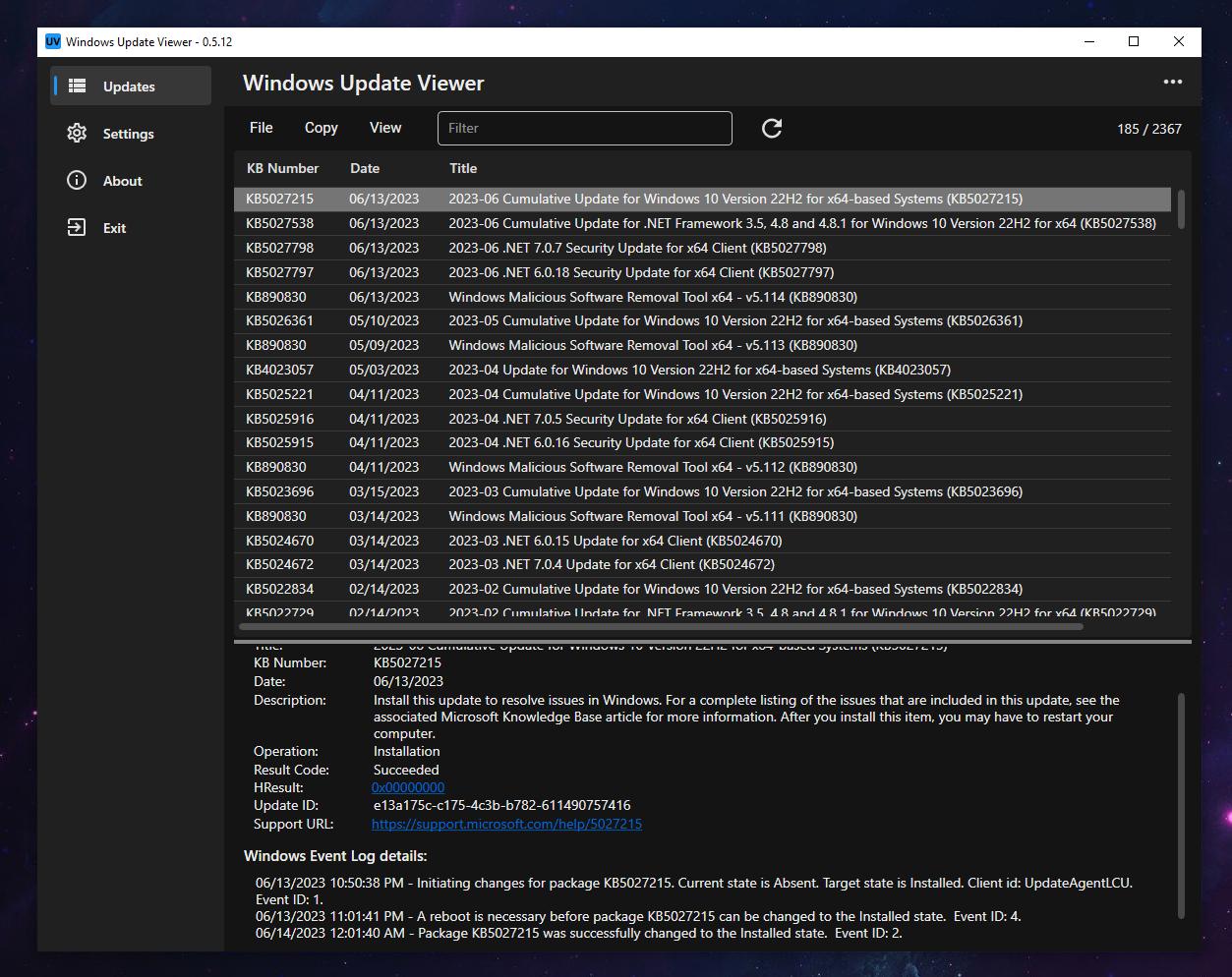Select Malicious Software Removal Tool v5.113 row

point(702,345)
